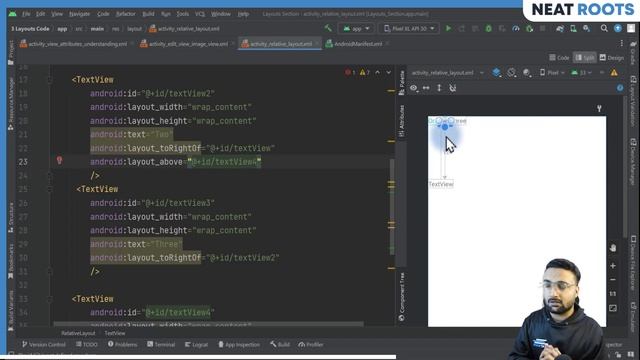
Task: Click the horizontal scrollbar of the code editor
Action: pos(208,324)
